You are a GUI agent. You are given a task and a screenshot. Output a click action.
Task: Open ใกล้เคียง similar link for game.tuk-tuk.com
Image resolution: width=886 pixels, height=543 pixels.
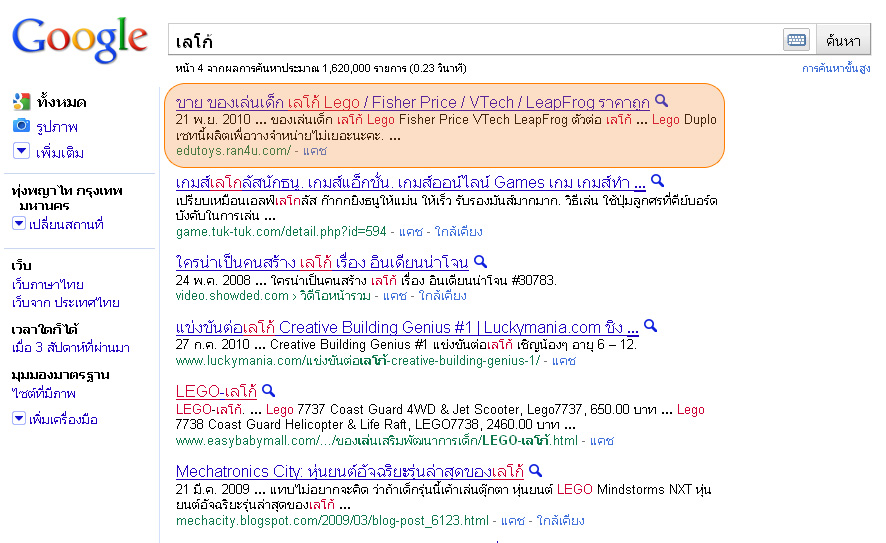click(459, 232)
